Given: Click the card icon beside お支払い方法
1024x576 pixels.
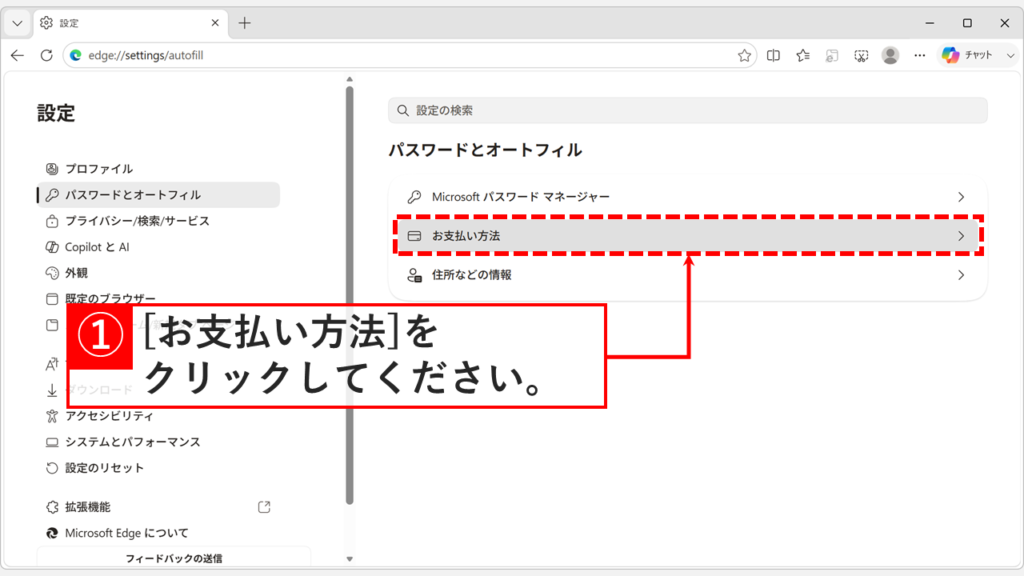Looking at the screenshot, I should 414,236.
